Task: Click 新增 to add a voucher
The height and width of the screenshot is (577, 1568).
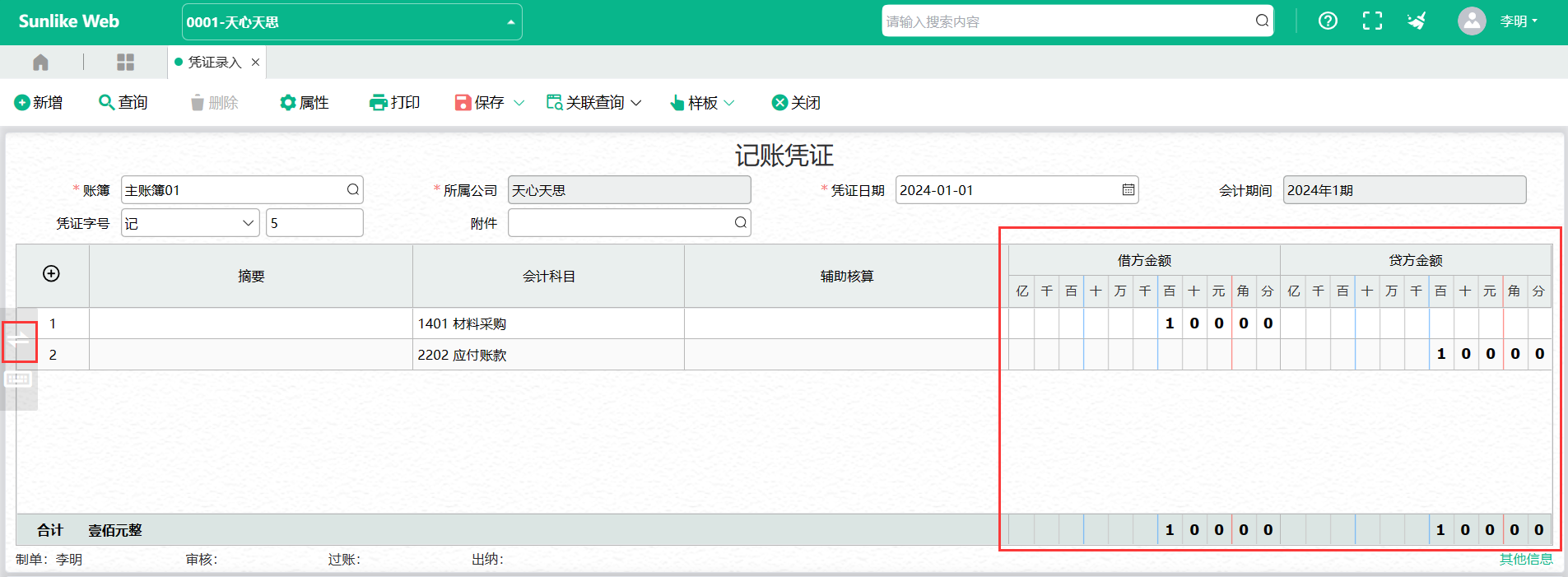Action: 39,103
